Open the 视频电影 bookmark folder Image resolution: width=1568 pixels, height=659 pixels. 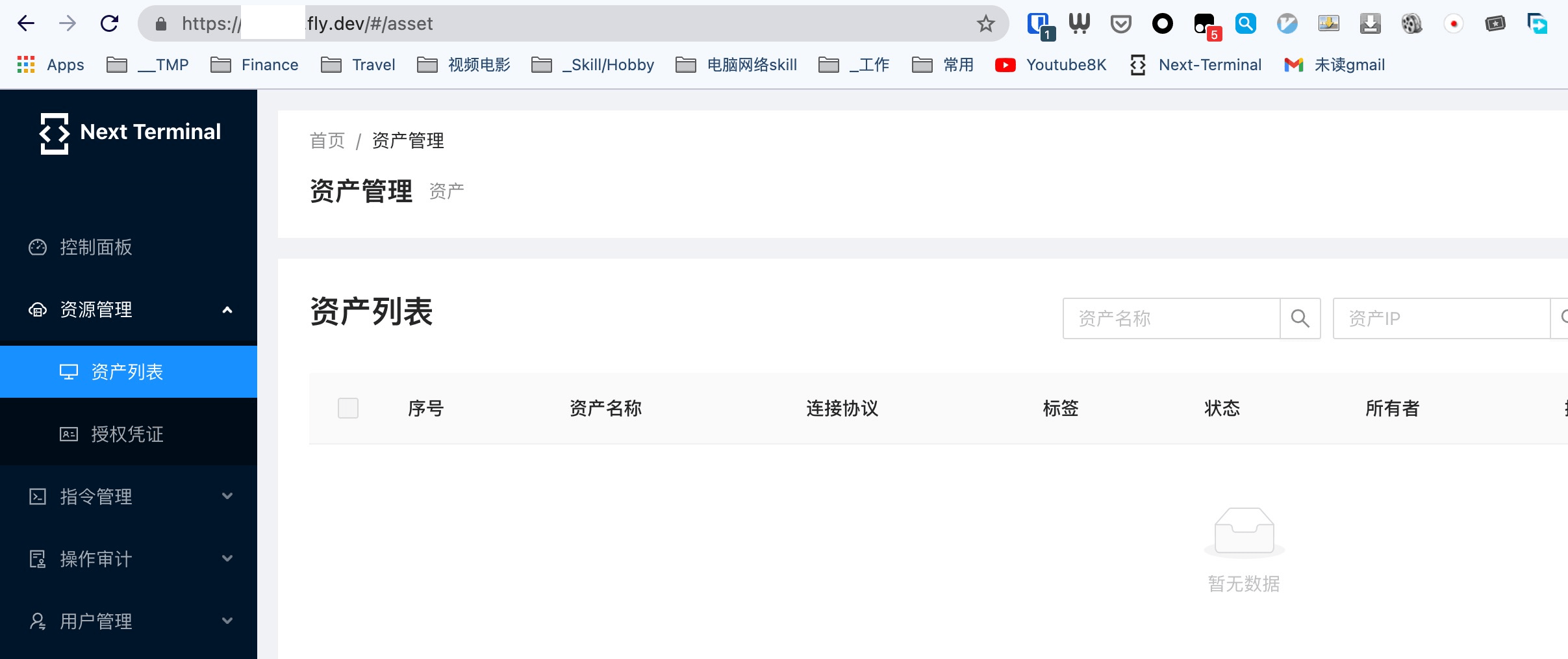[464, 64]
